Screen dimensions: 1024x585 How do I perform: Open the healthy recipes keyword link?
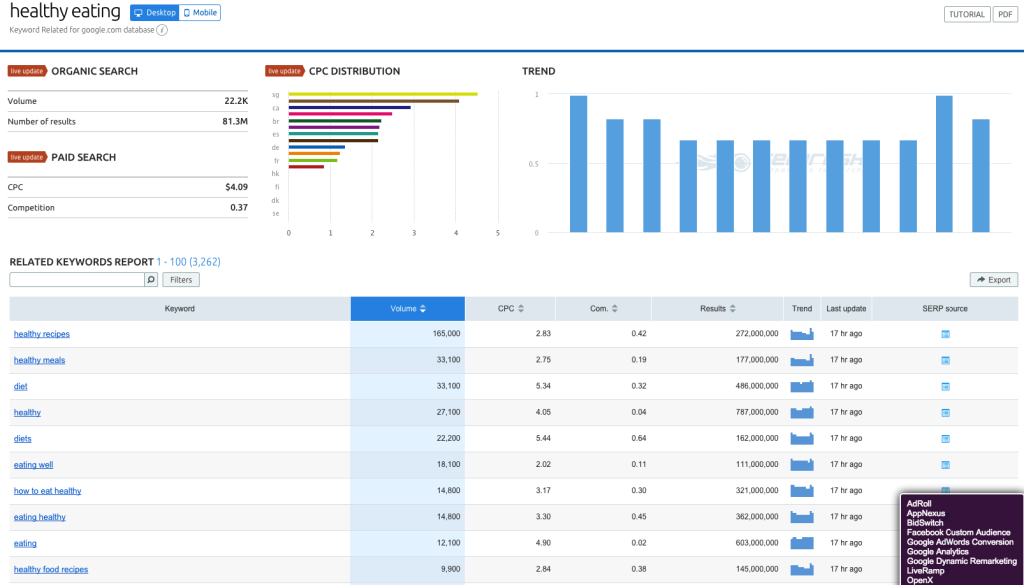42,334
